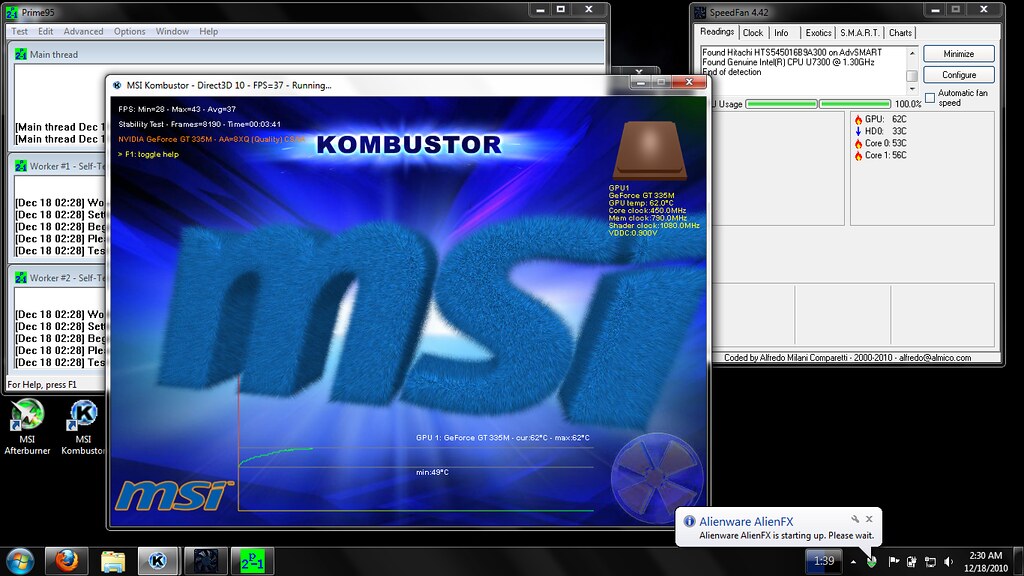Click the HD0 blue down-arrow icon
The image size is (1024, 576).
point(858,131)
